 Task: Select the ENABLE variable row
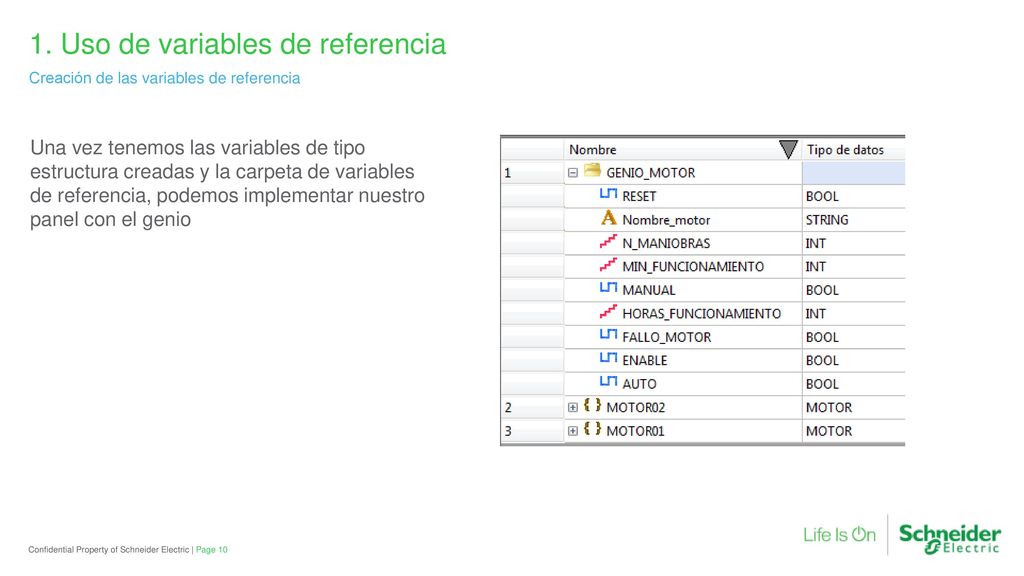click(x=703, y=360)
